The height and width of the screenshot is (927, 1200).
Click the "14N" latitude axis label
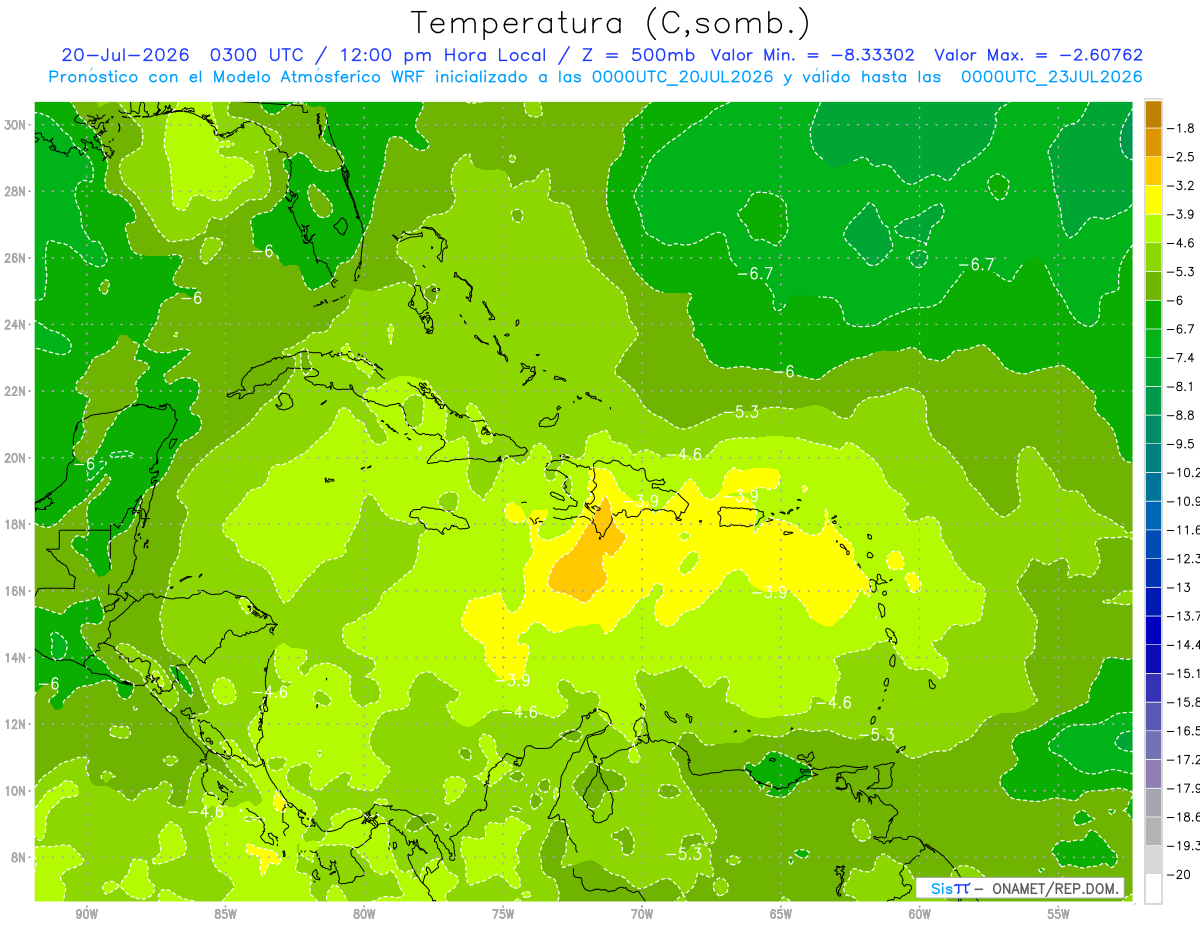tap(15, 658)
